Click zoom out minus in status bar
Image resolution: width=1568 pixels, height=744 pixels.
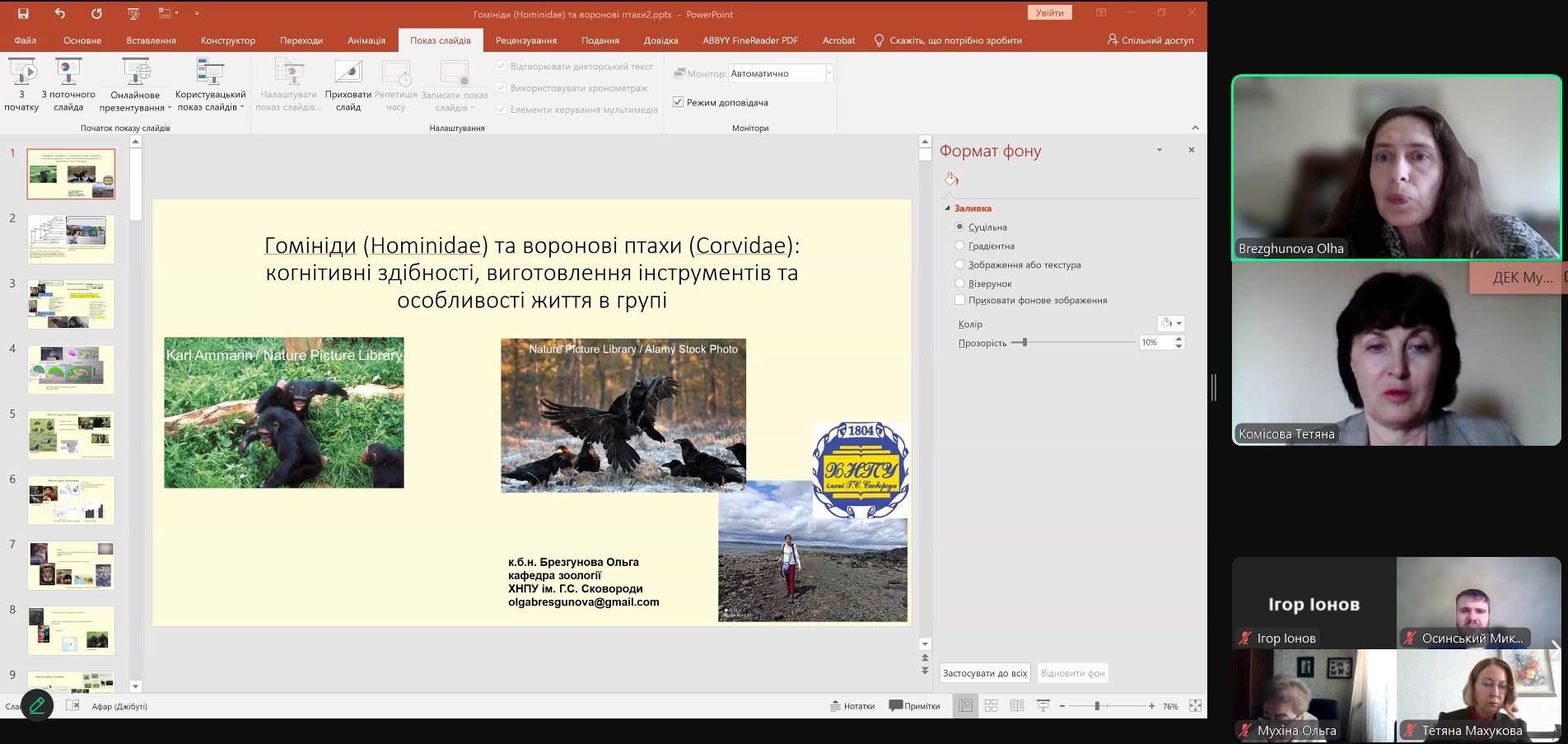[x=1062, y=706]
